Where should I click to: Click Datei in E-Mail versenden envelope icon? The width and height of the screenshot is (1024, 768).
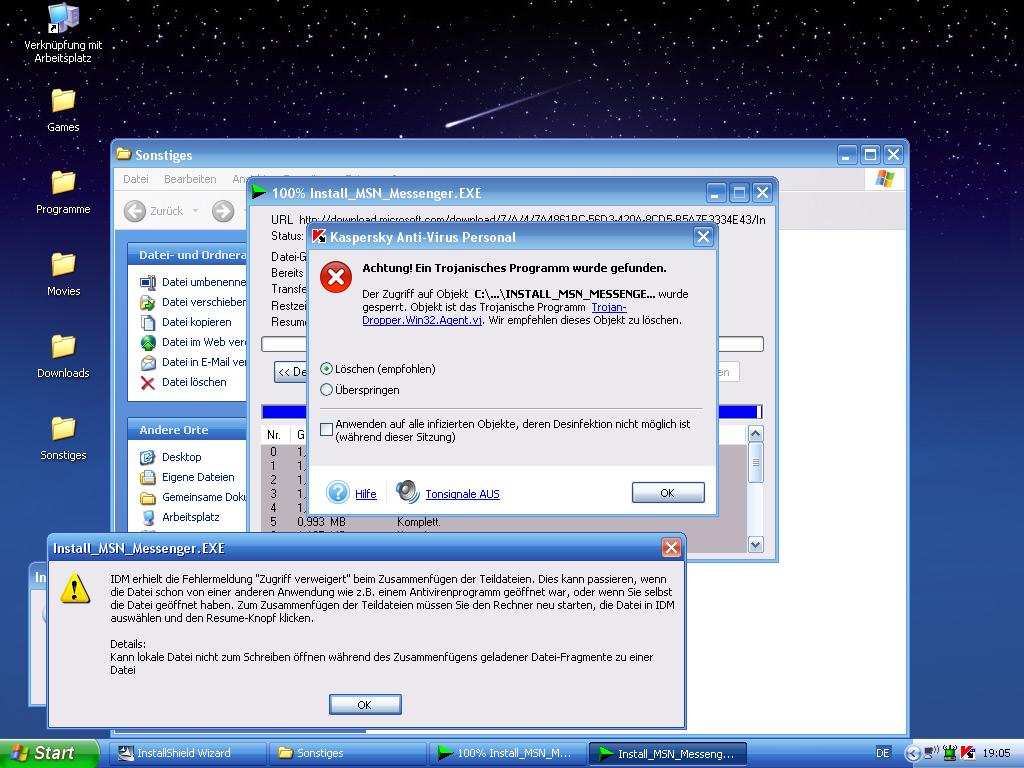(148, 362)
